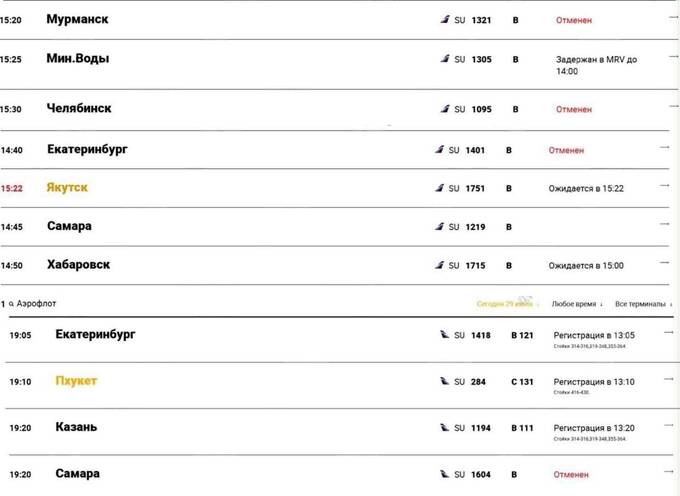680x496 pixels.
Task: Open details arrow for Хабаровск SU 1715
Action: [665, 262]
